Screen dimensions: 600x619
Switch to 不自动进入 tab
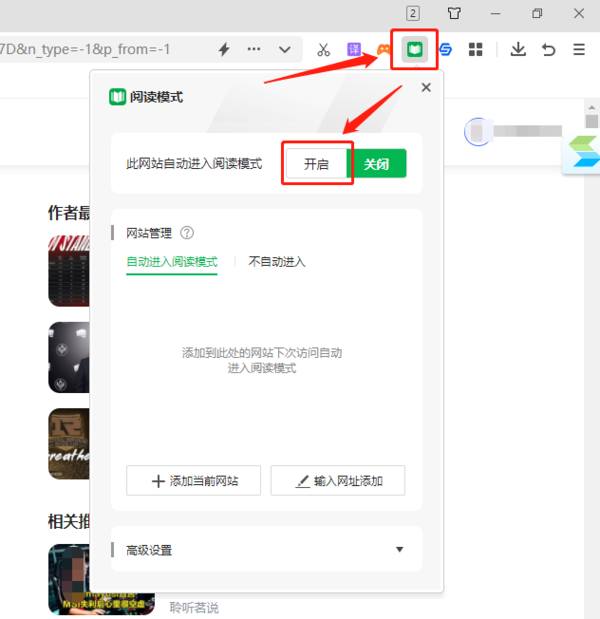tap(277, 262)
